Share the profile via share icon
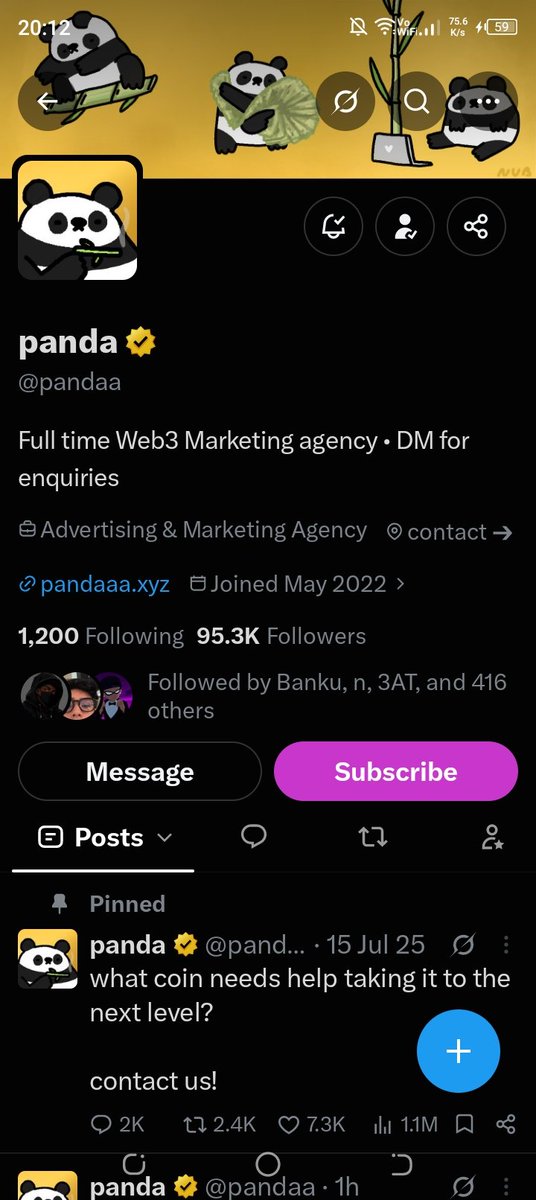Image resolution: width=536 pixels, height=1200 pixels. [x=476, y=227]
